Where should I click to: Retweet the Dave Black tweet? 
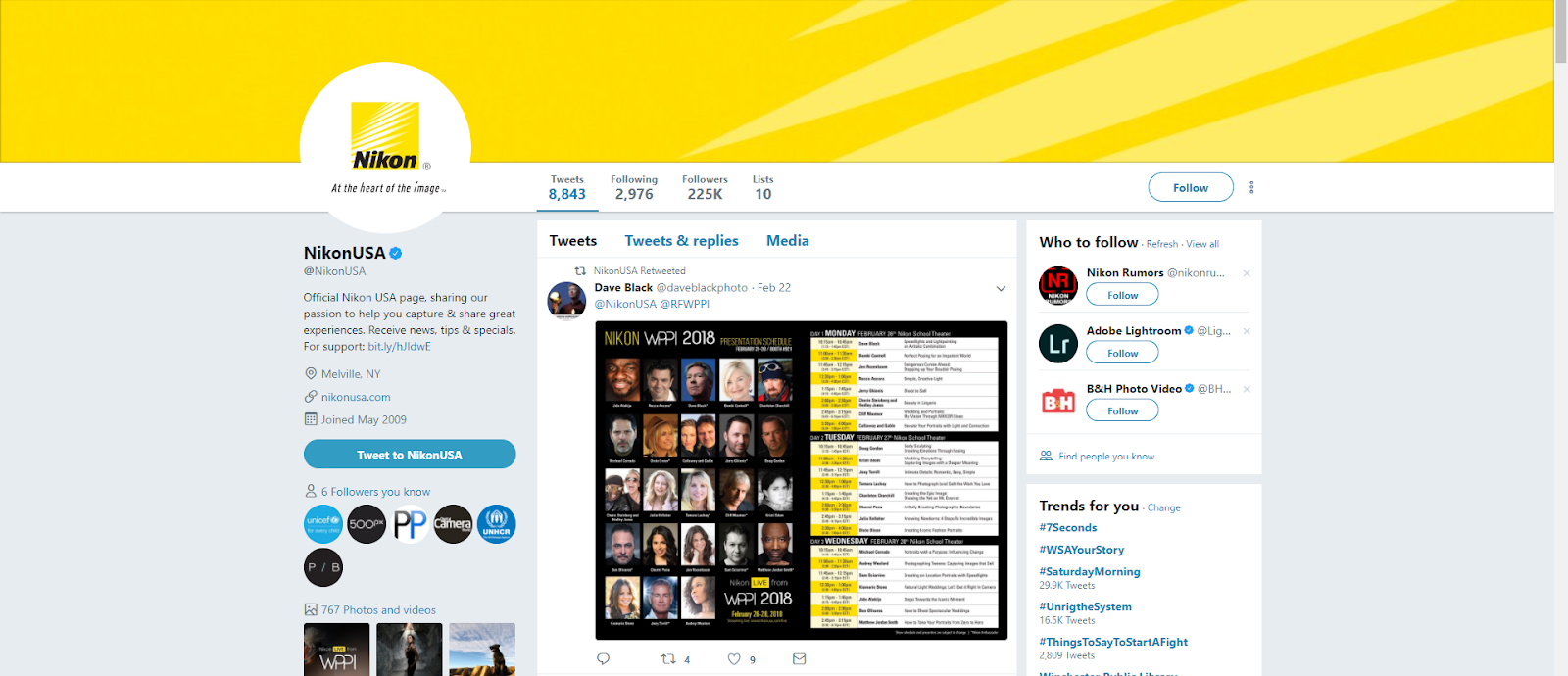[668, 659]
